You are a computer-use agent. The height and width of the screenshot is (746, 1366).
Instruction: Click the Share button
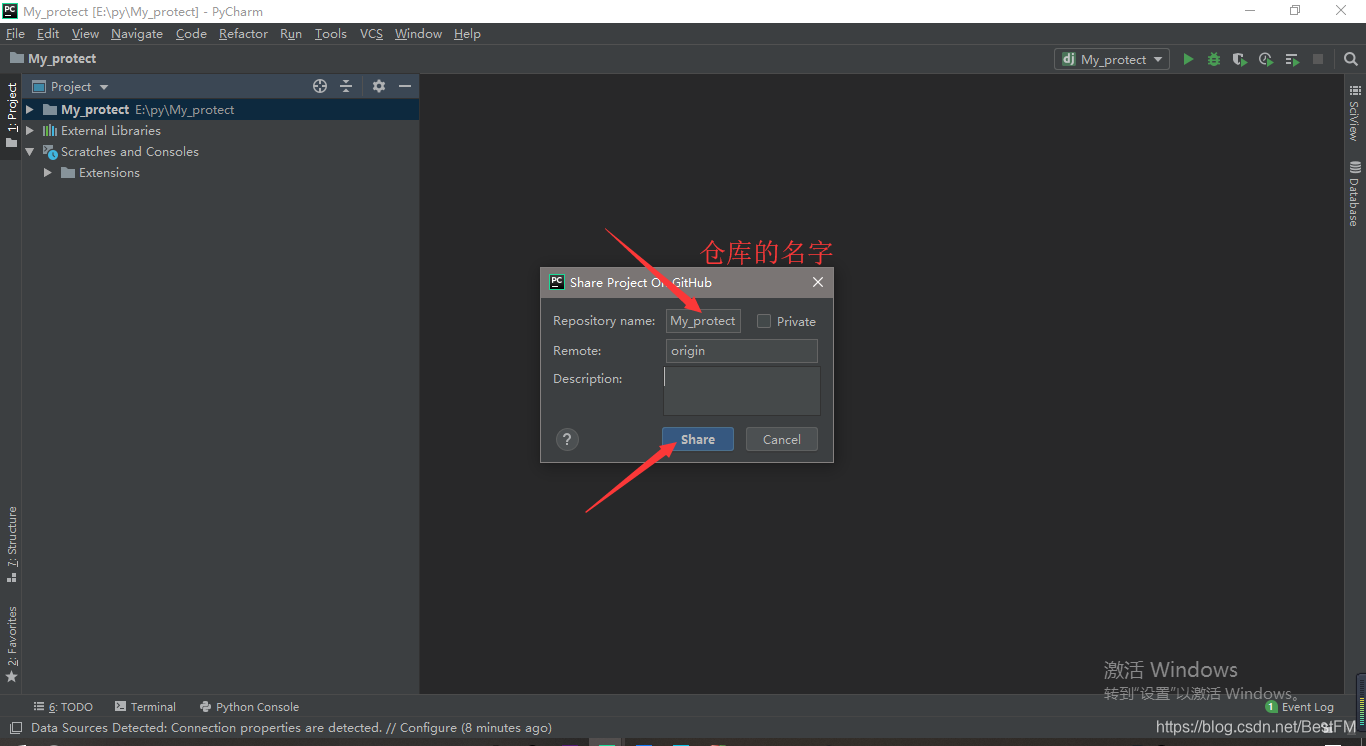pos(698,439)
